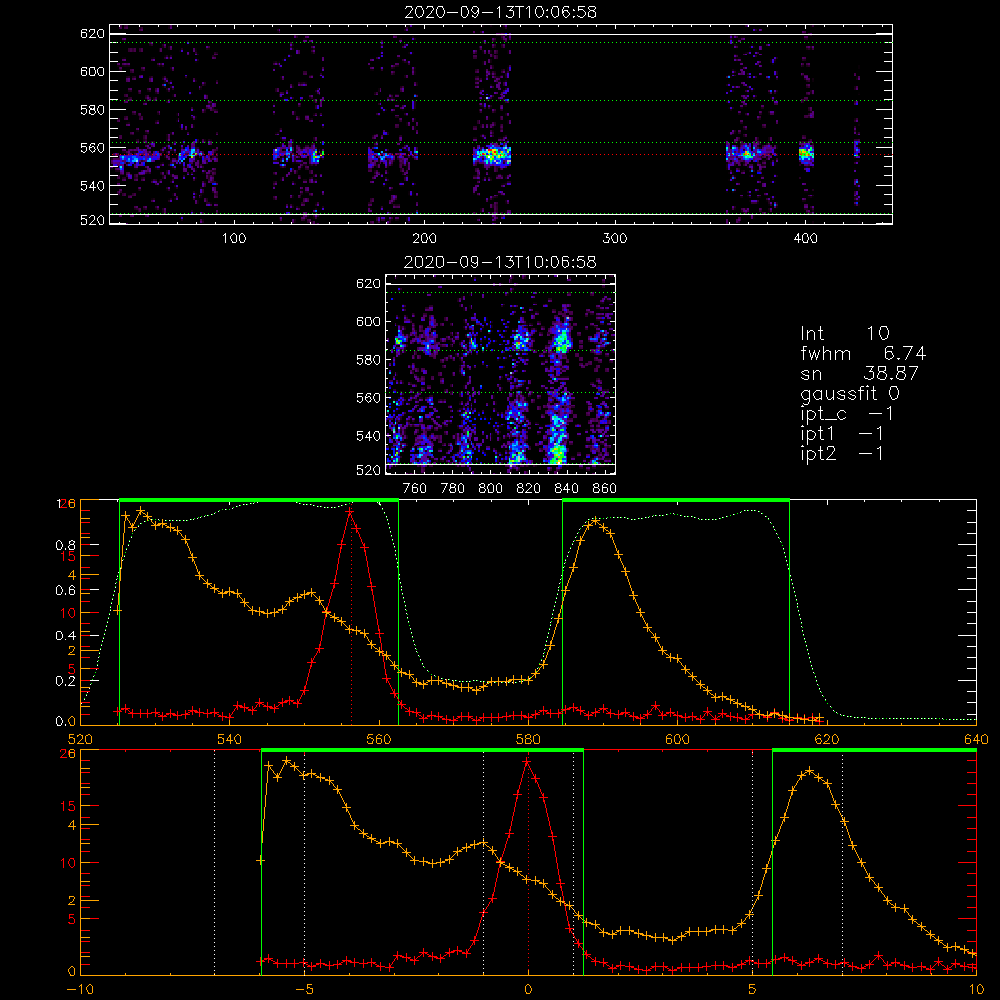Viewport: 1000px width, 1000px height.
Task: Click x-axis label 600 on third plot
Action: point(678,739)
